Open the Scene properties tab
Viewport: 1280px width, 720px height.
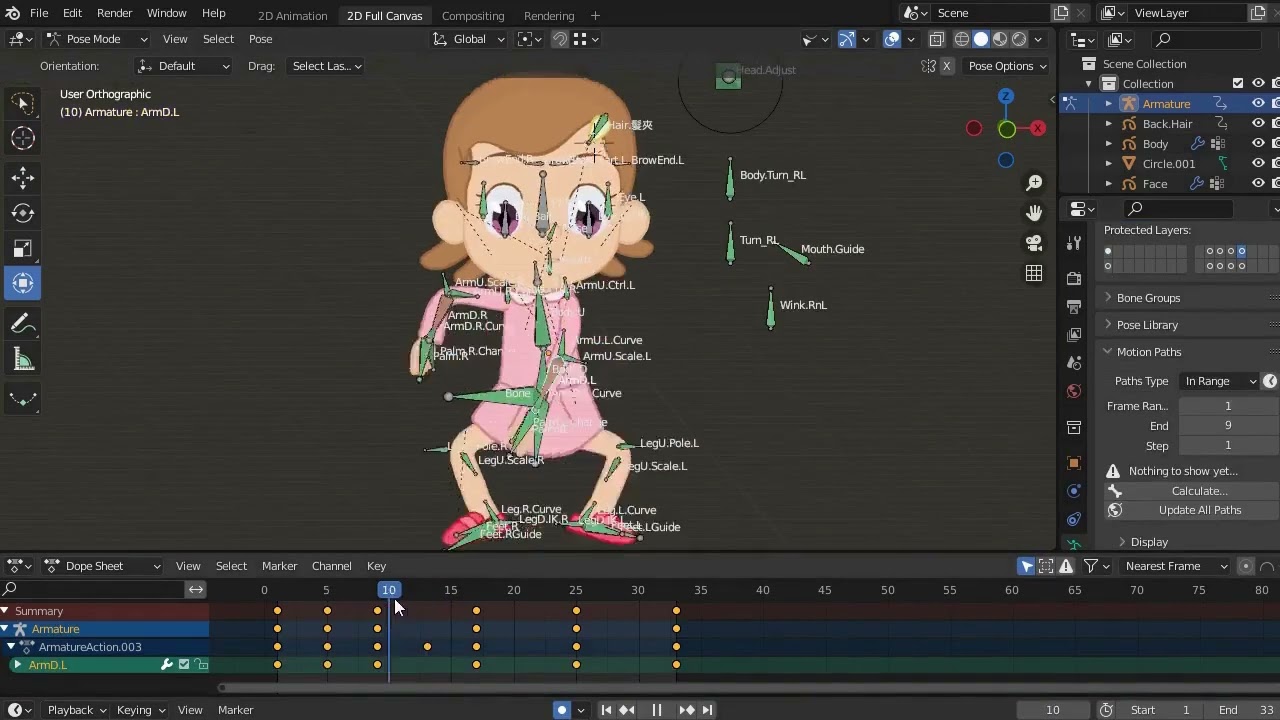pyautogui.click(x=1074, y=362)
